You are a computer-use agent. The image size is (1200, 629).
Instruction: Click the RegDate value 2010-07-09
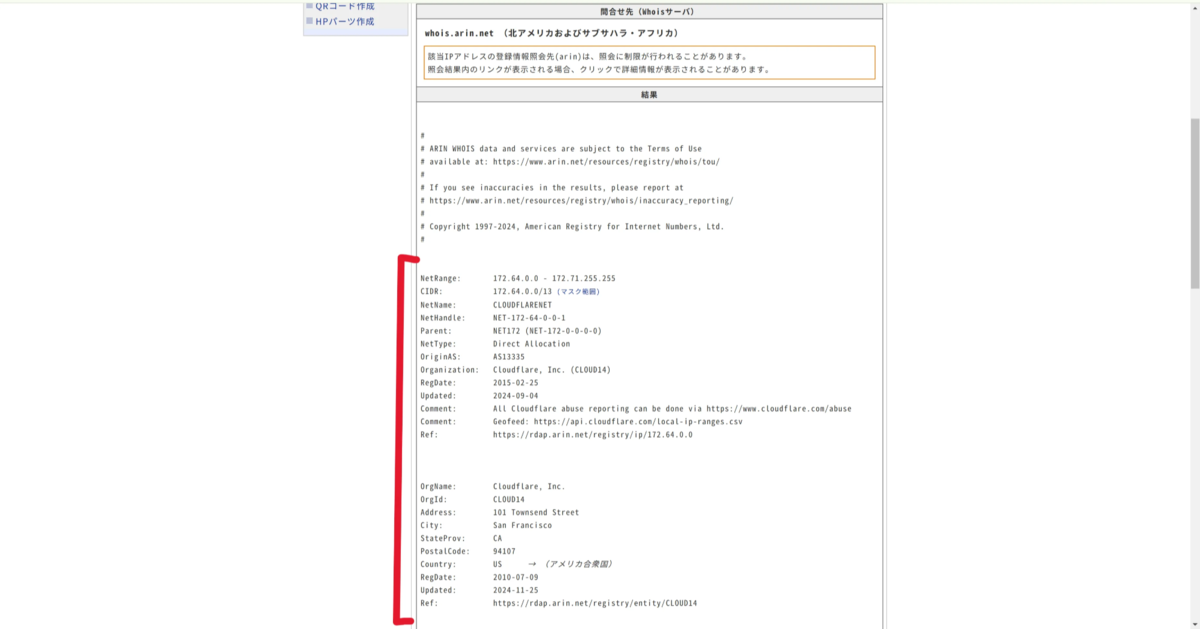pyautogui.click(x=516, y=577)
